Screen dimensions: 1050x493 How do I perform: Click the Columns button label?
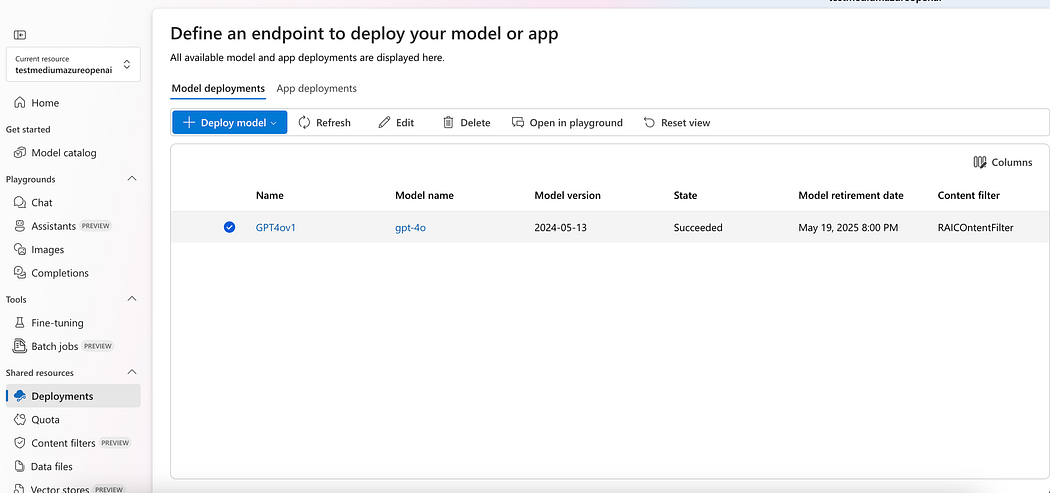[x=1012, y=162]
